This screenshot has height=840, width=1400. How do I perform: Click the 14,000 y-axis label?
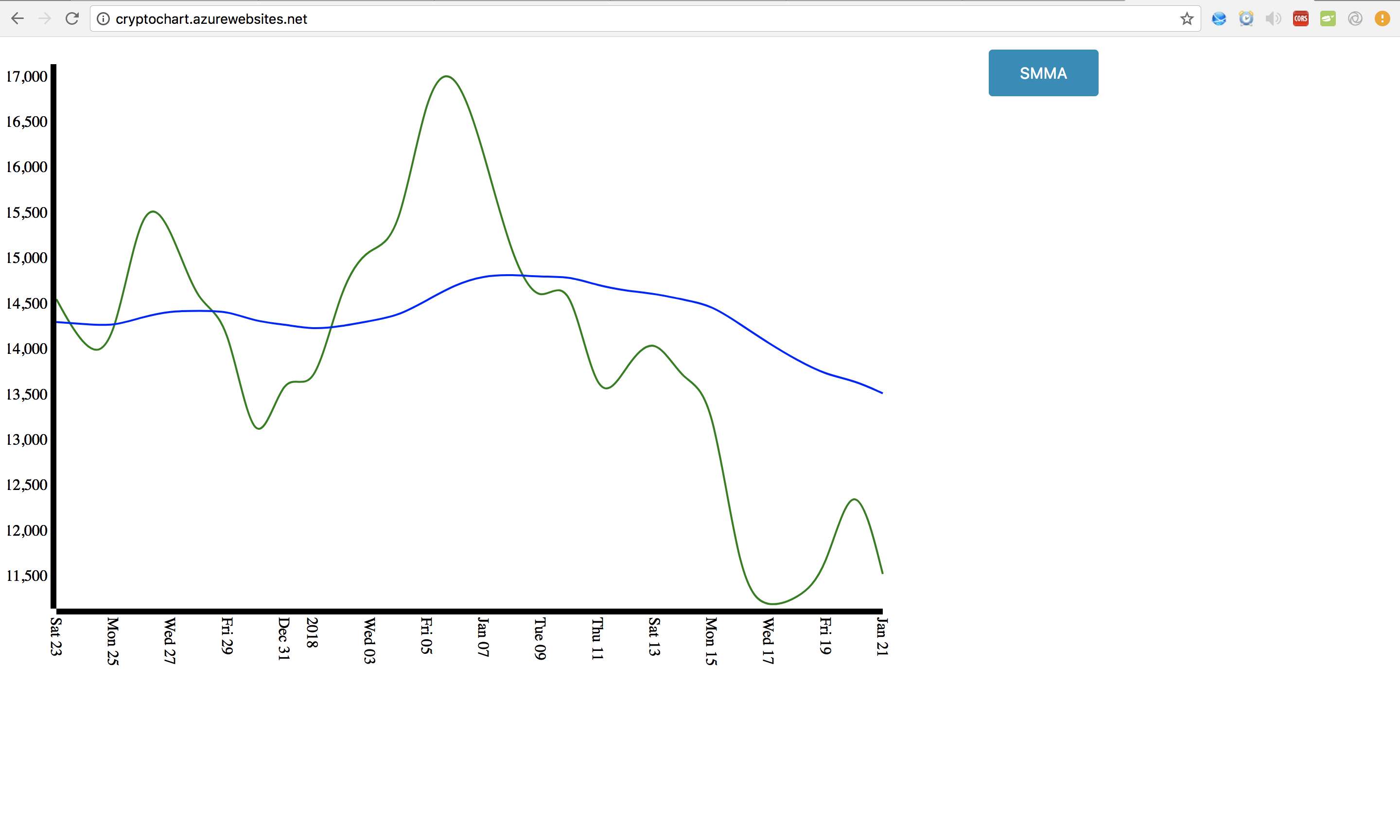coord(27,349)
